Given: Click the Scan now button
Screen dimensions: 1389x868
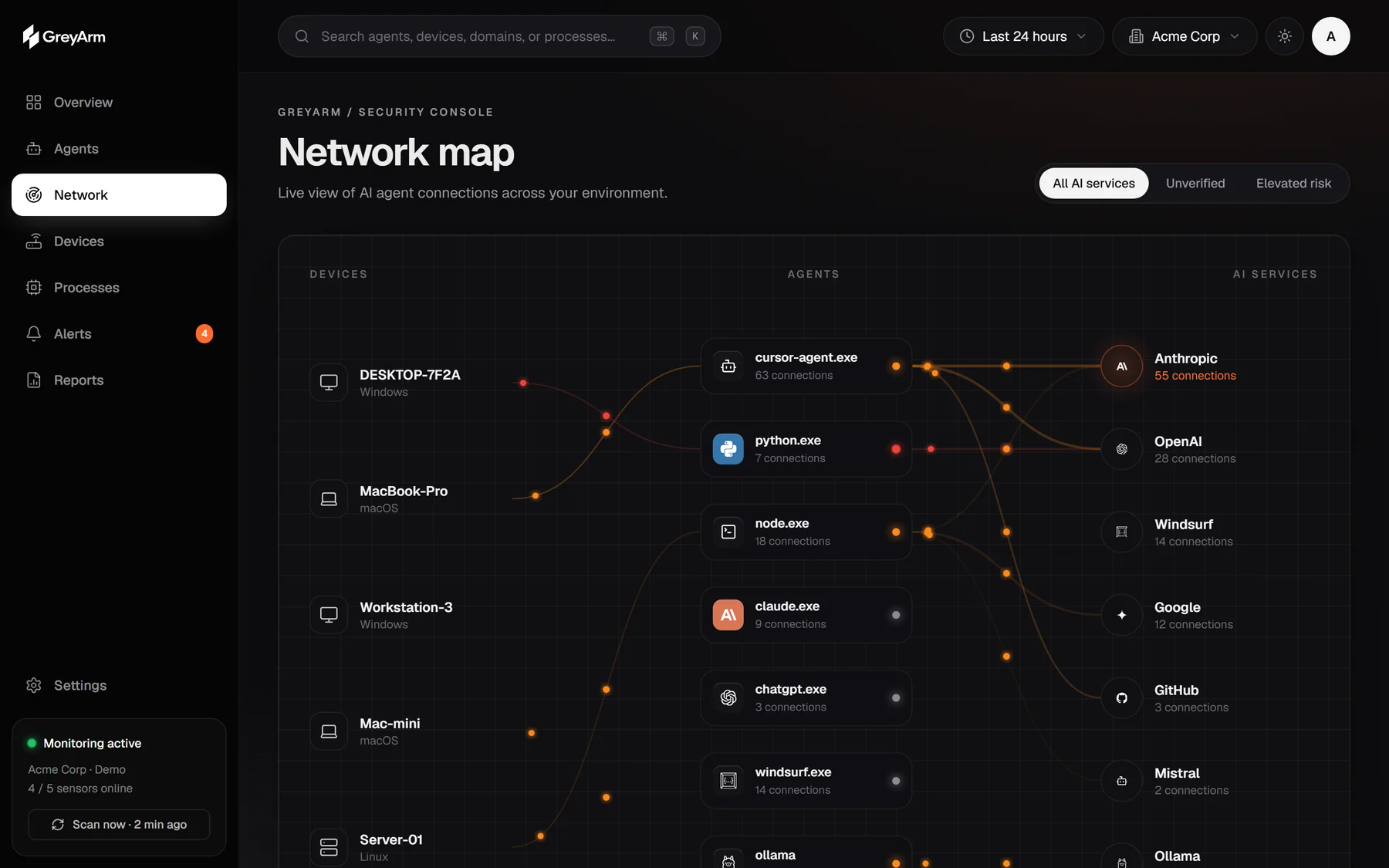Looking at the screenshot, I should click(119, 825).
